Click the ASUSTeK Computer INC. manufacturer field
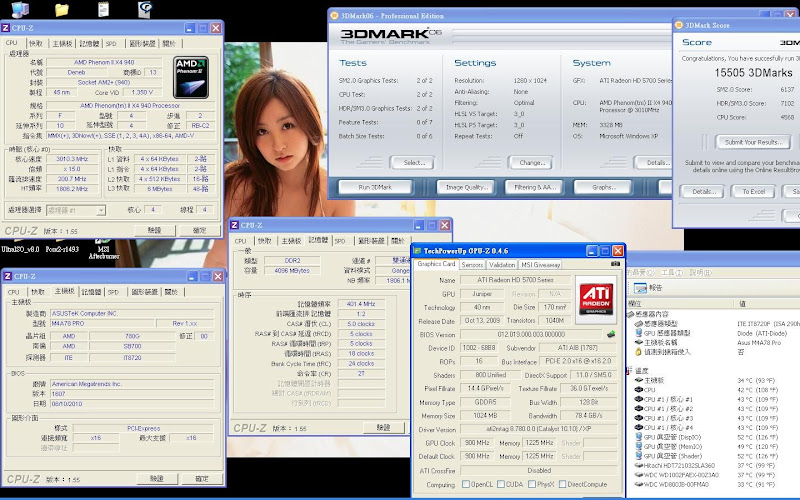 (x=132, y=313)
